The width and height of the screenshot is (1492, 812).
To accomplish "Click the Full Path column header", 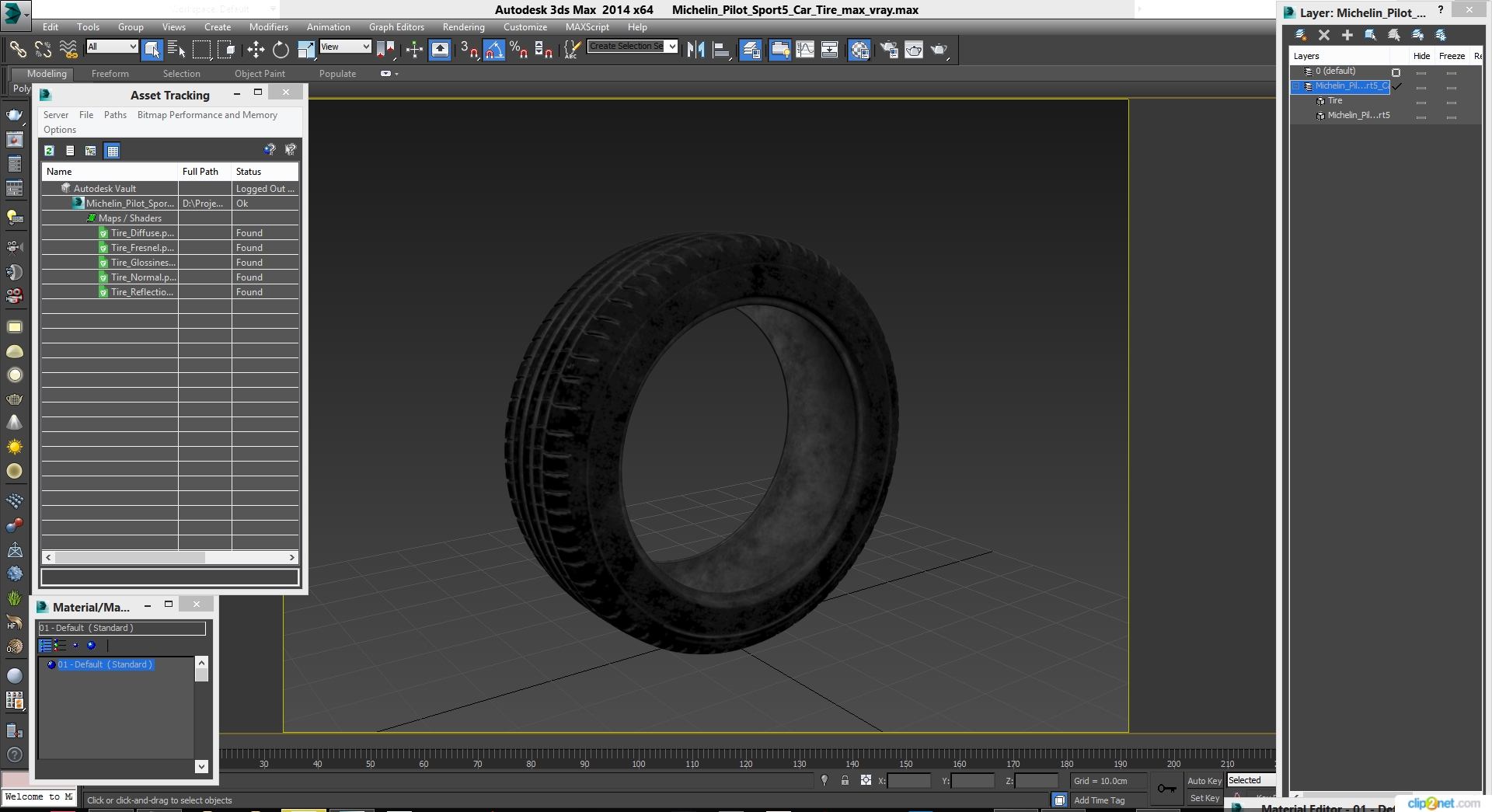I will [205, 172].
